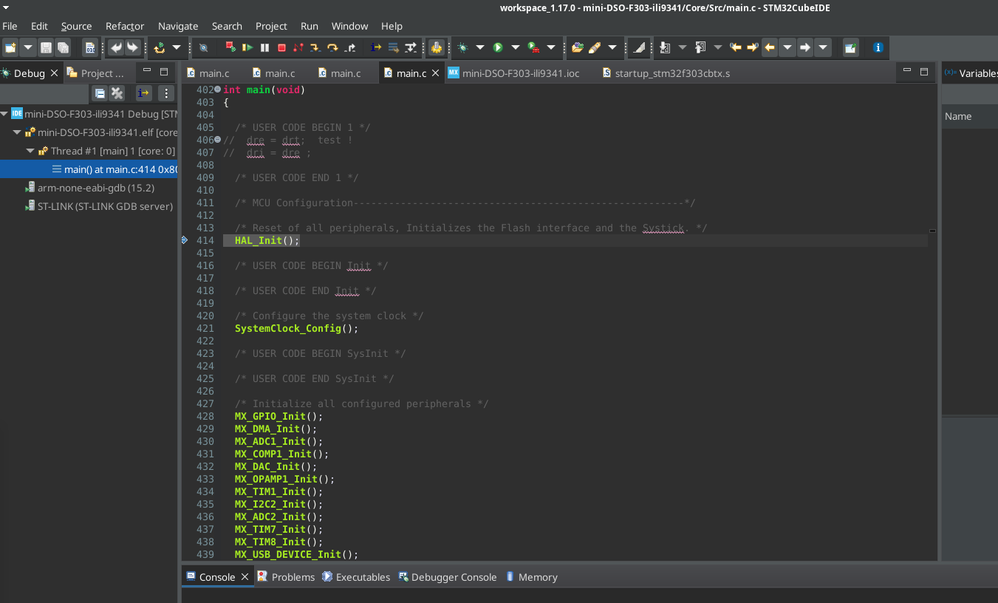This screenshot has width=998, height=603.
Task: Open the mini-DSO-F303-ili9341.ioc editor tab
Action: [x=514, y=73]
